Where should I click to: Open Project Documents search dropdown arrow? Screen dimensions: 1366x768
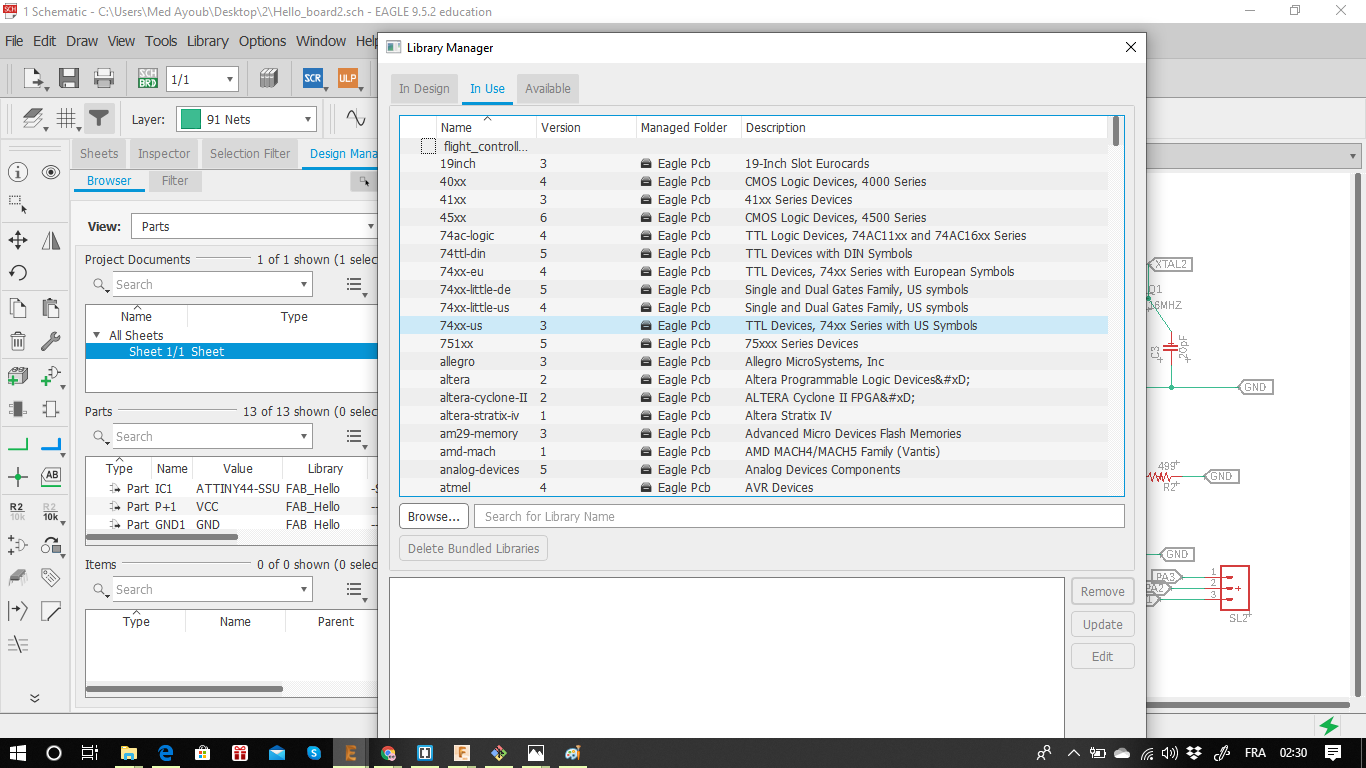pyautogui.click(x=304, y=285)
